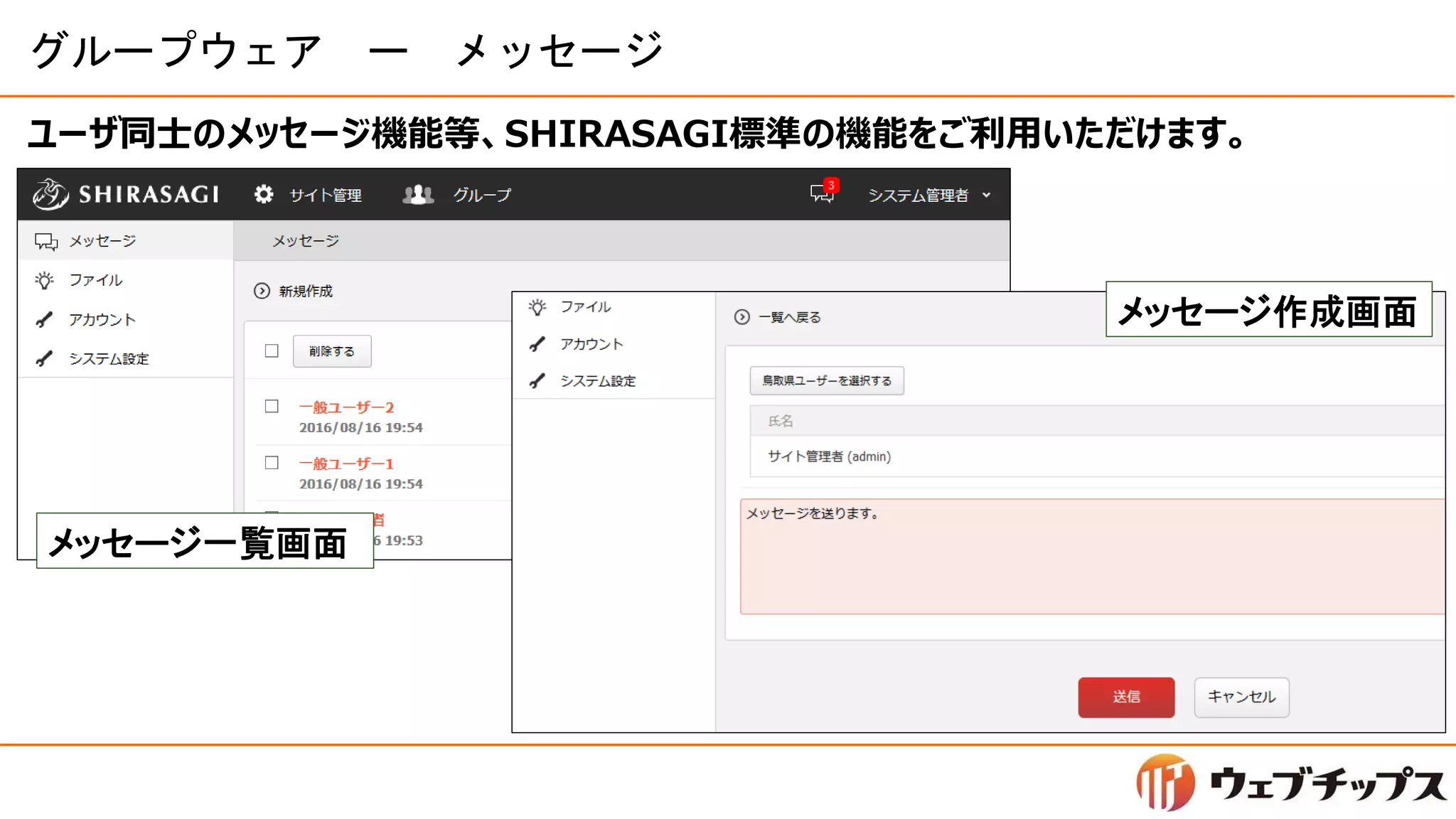
Task: Click the SHIRASAGI bird logo icon
Action: pos(50,194)
